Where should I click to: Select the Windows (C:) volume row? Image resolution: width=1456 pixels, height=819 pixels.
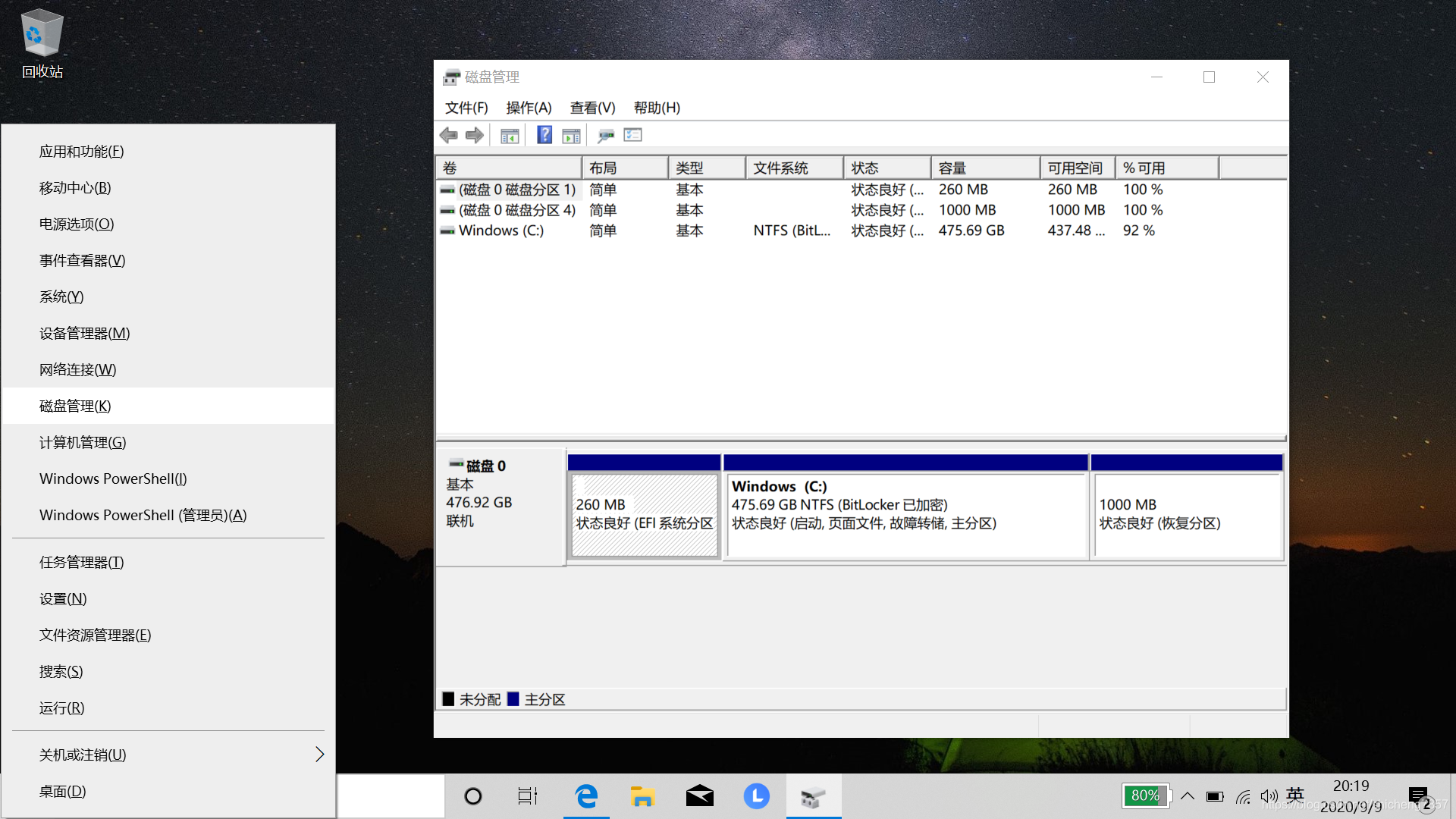tap(501, 231)
